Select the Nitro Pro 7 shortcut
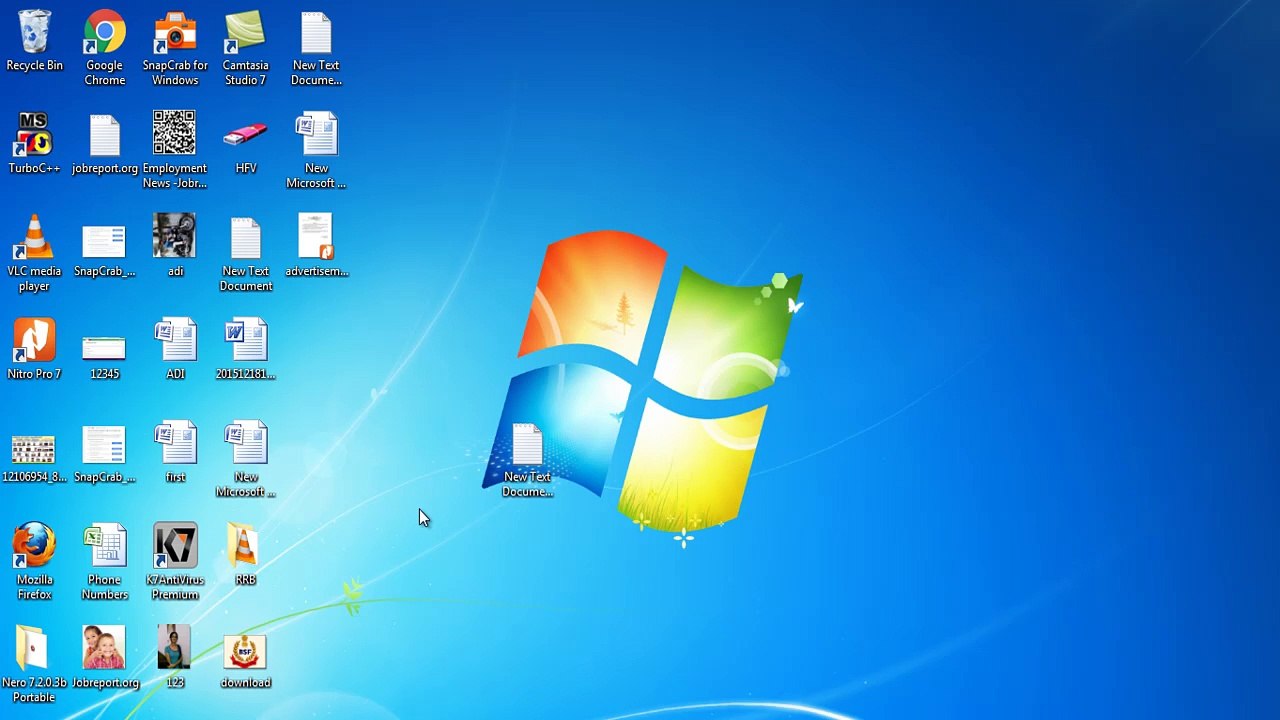Screen dimensions: 1280x720 (34, 350)
